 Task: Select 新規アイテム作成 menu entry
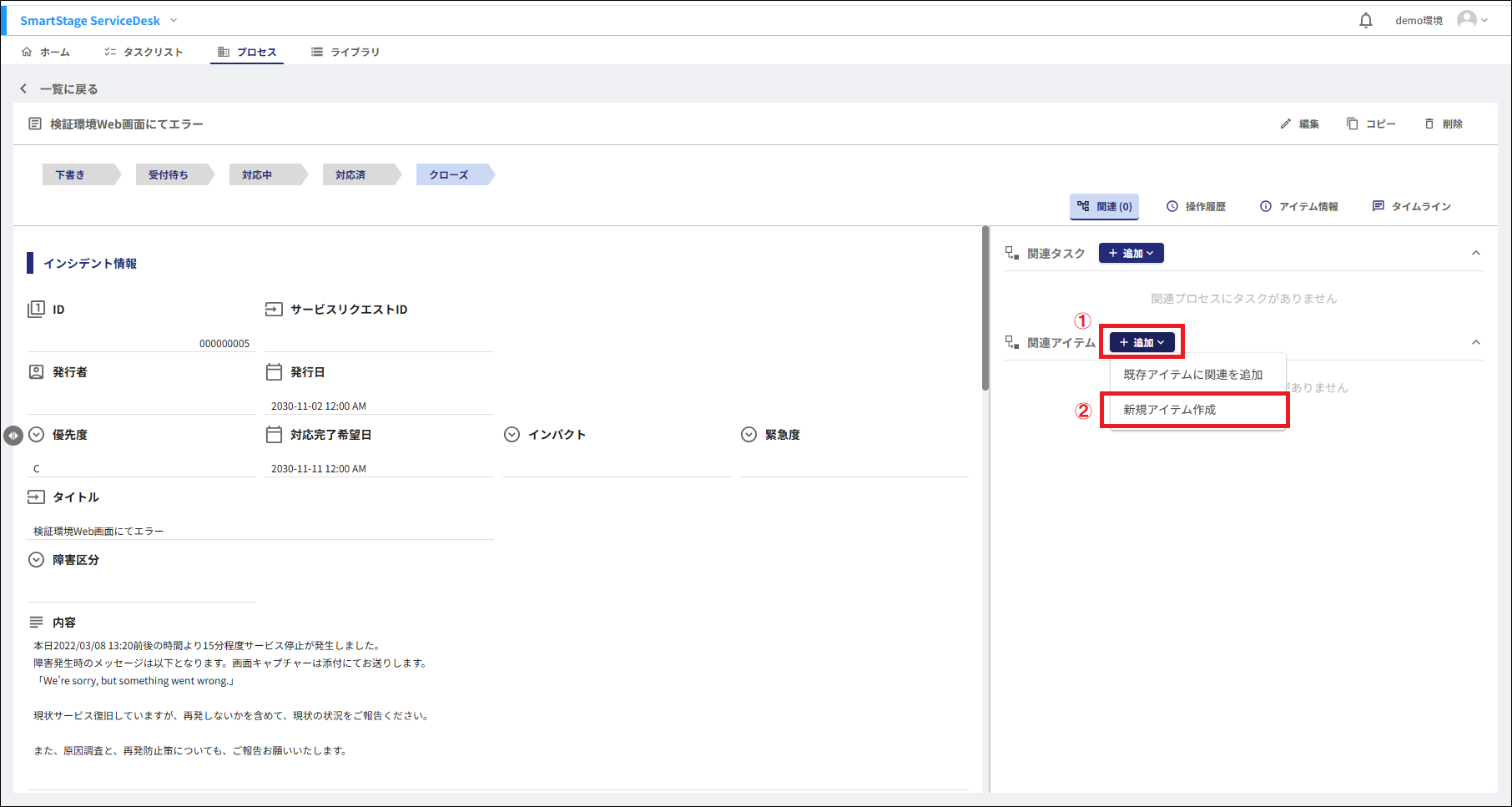point(1169,410)
